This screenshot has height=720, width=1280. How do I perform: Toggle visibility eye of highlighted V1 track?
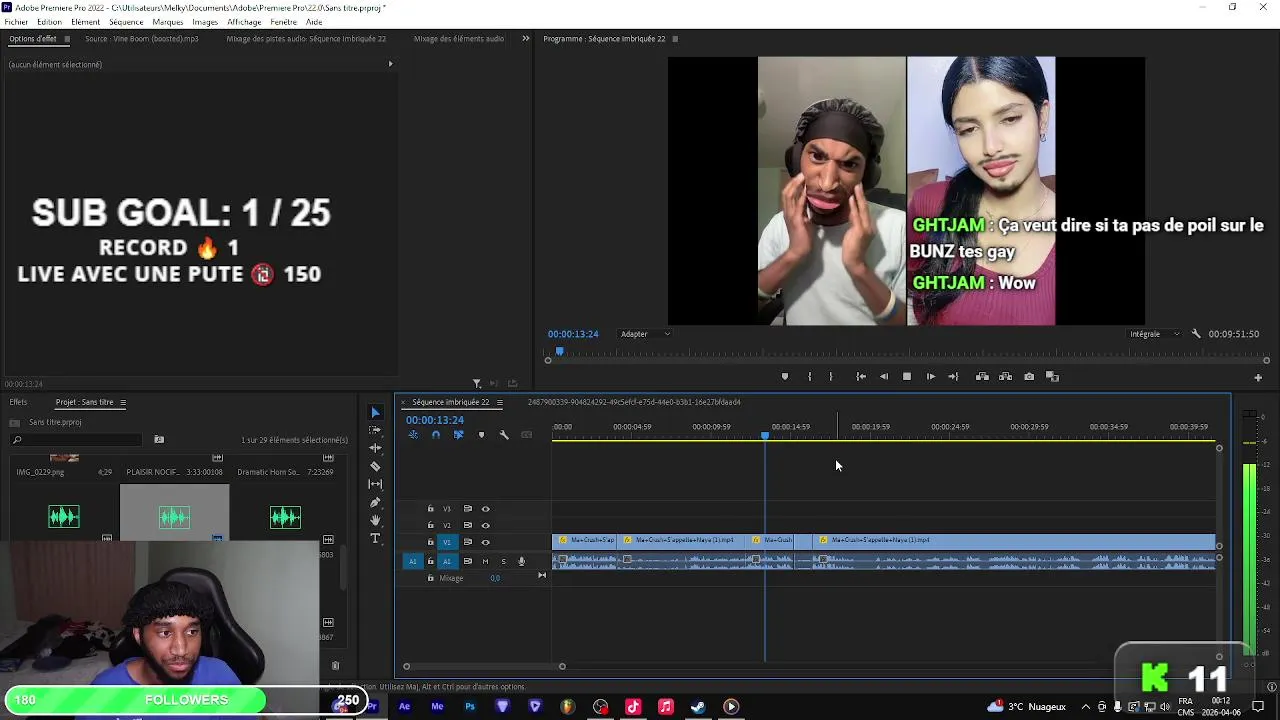[486, 542]
